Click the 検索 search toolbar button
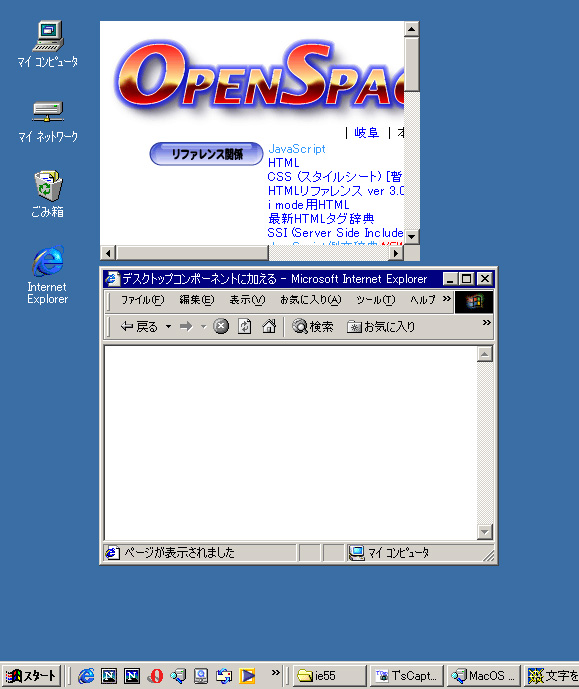This screenshot has width=579, height=689. coord(313,326)
